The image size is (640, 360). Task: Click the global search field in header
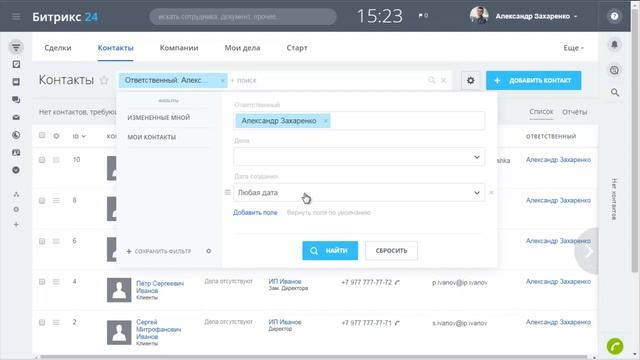point(243,17)
